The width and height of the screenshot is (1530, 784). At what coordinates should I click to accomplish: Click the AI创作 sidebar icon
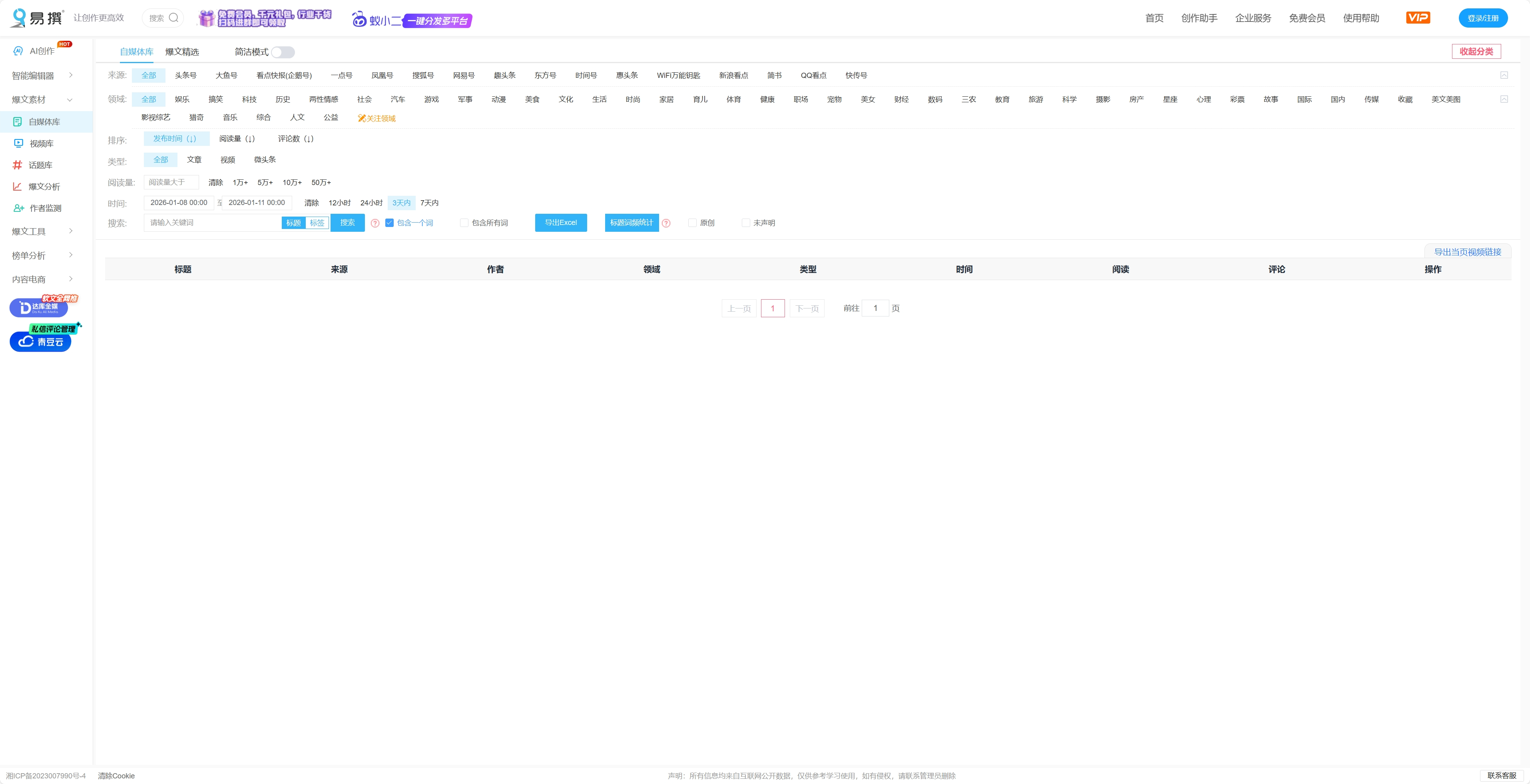18,51
